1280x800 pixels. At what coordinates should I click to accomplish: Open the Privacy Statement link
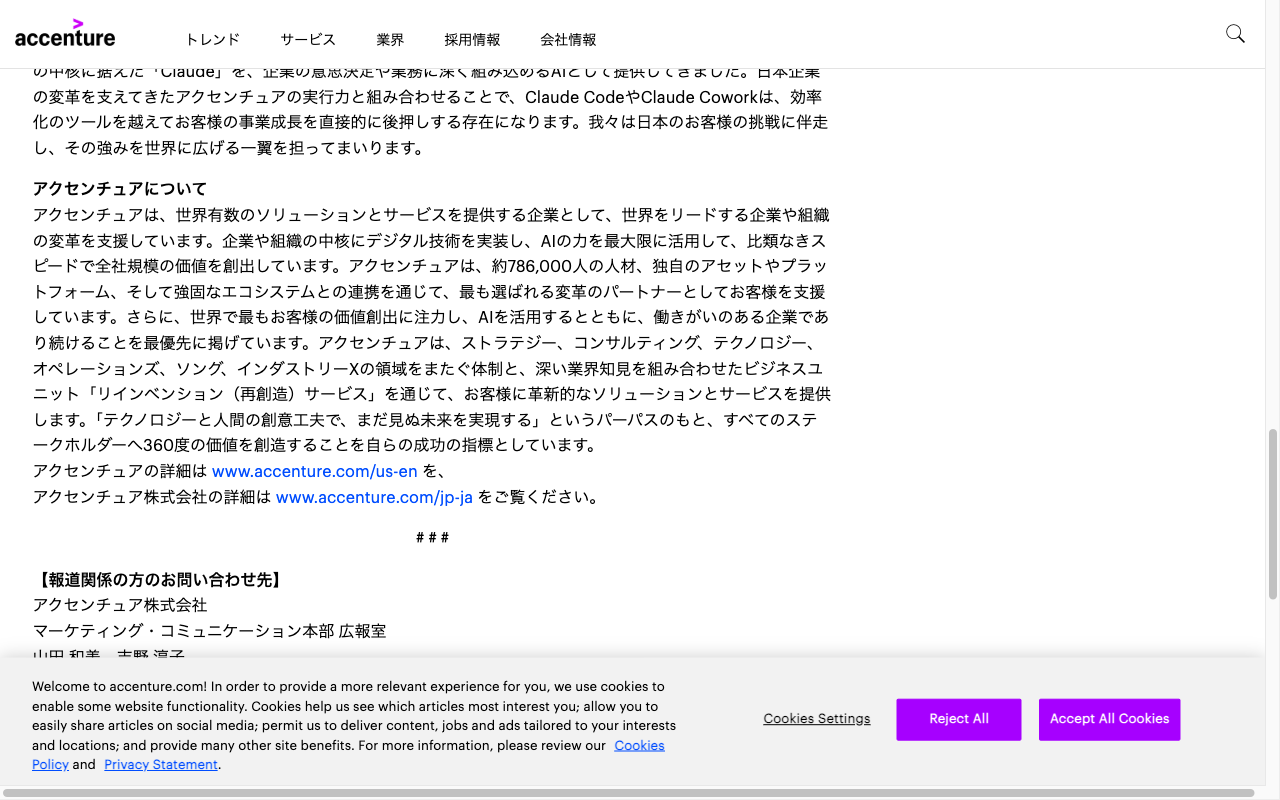(161, 765)
